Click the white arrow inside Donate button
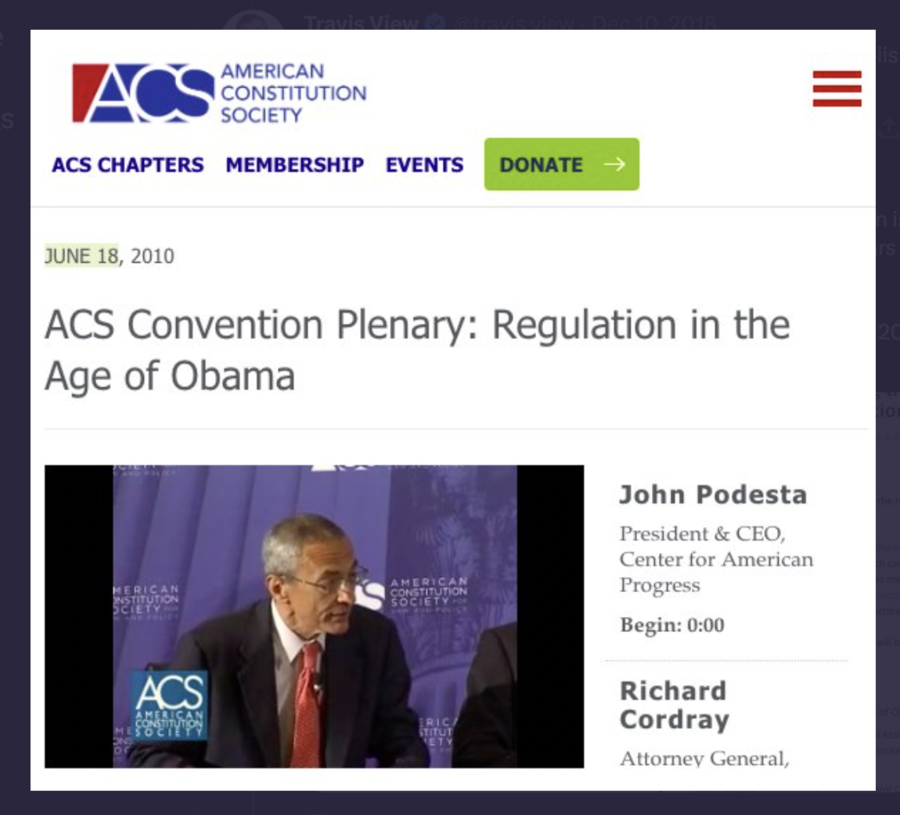Image resolution: width=900 pixels, height=815 pixels. pos(615,164)
